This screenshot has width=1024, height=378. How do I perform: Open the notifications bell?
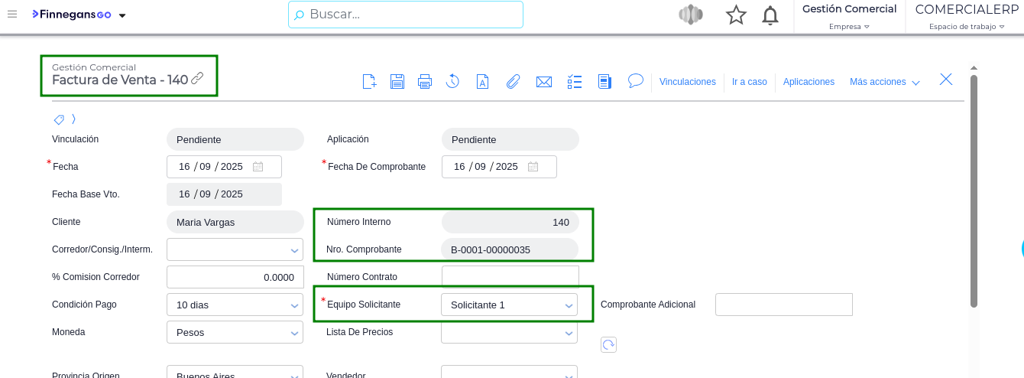coord(771,15)
